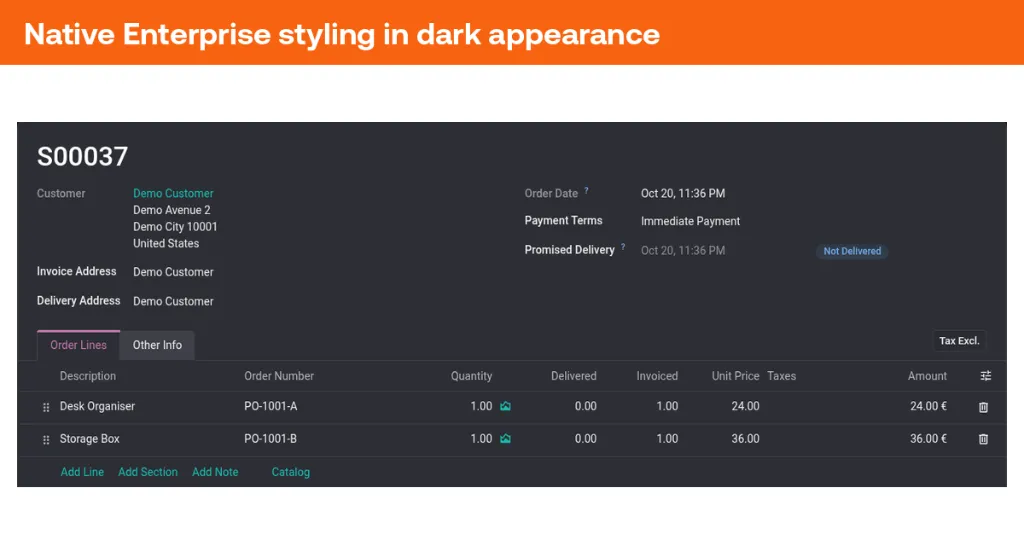This screenshot has width=1024, height=546.
Task: Click unit price 24.00 cell
Action: click(745, 406)
